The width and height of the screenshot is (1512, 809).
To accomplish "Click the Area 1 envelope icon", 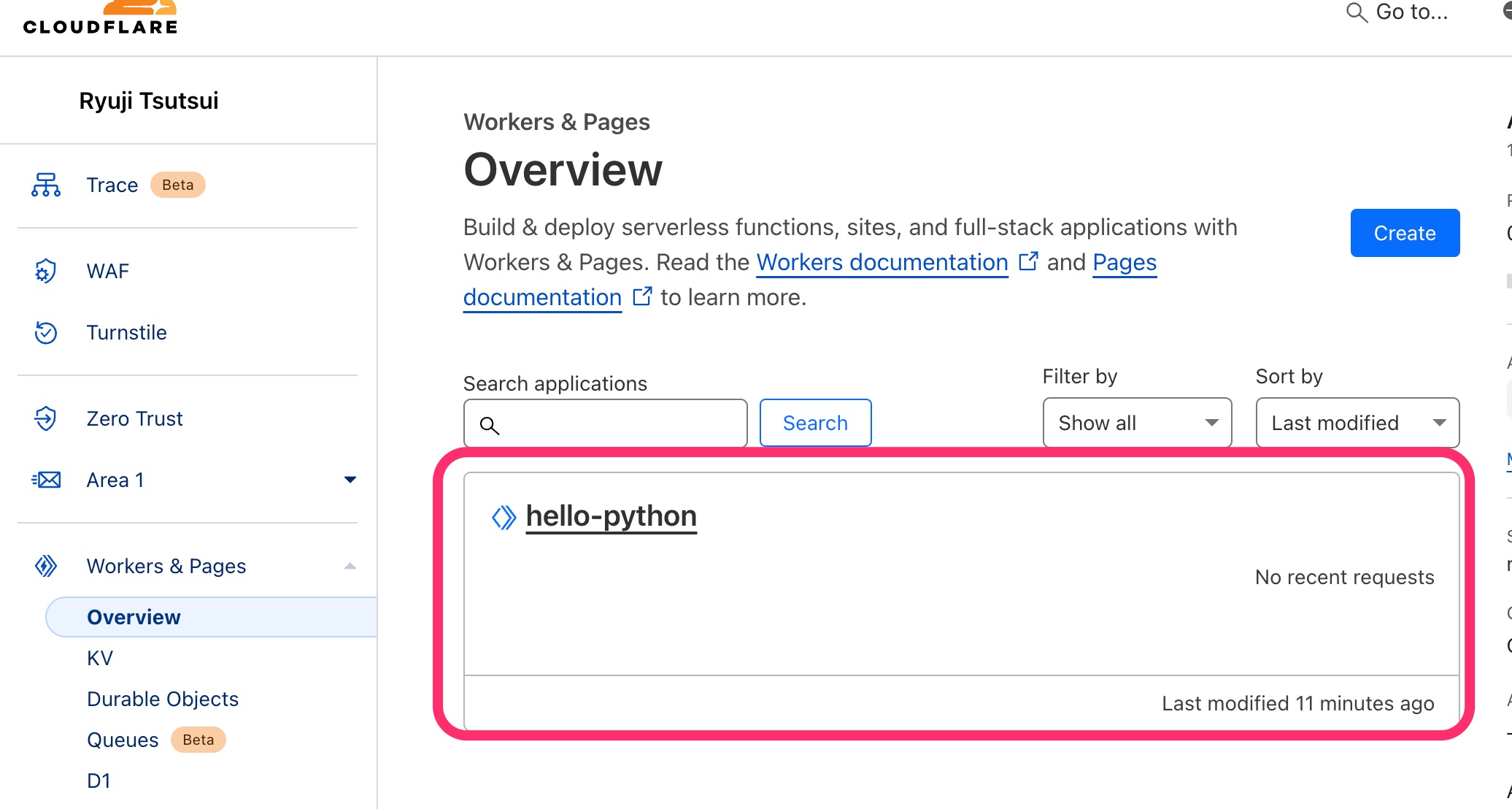I will (47, 480).
